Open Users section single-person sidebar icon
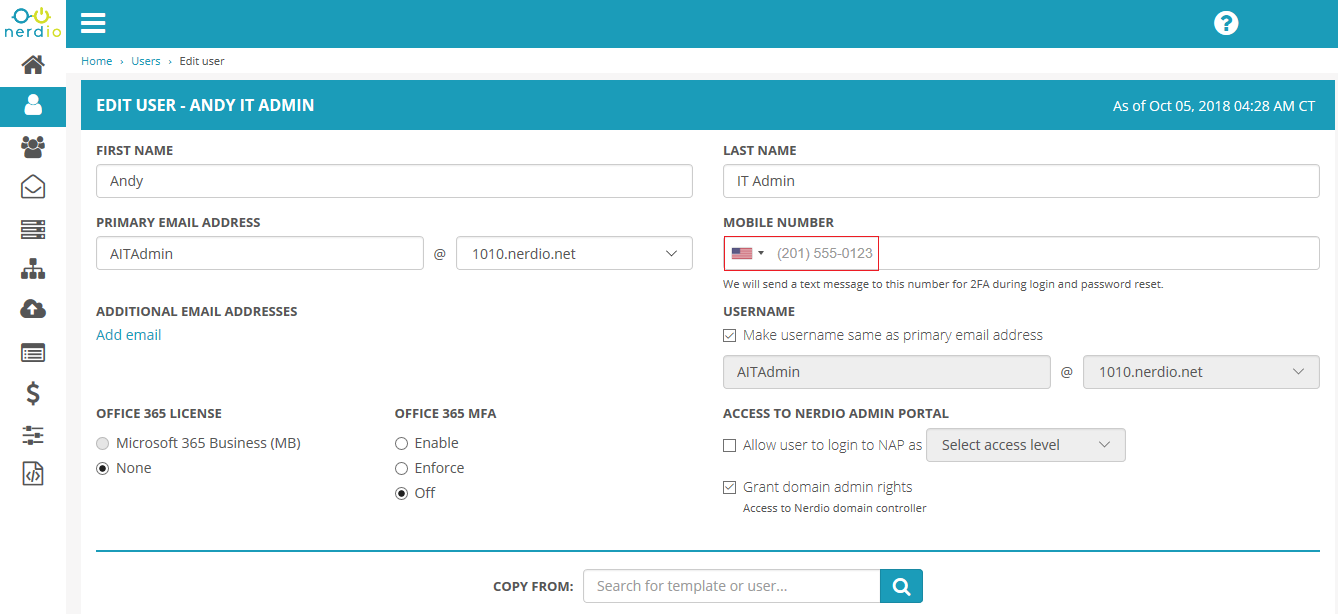Viewport: 1338px width, 614px height. coord(33,106)
